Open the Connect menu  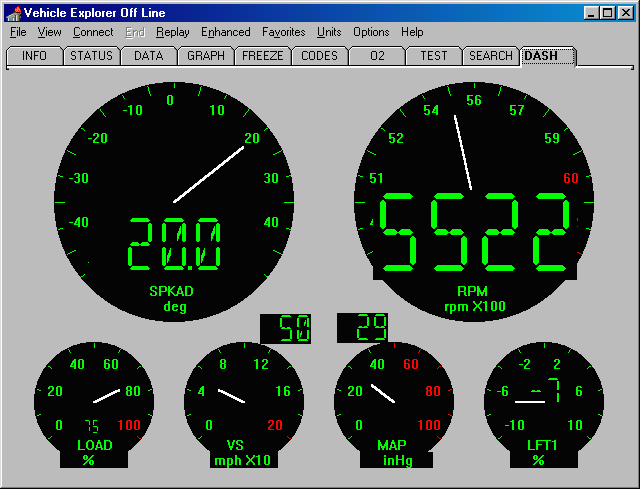[93, 32]
